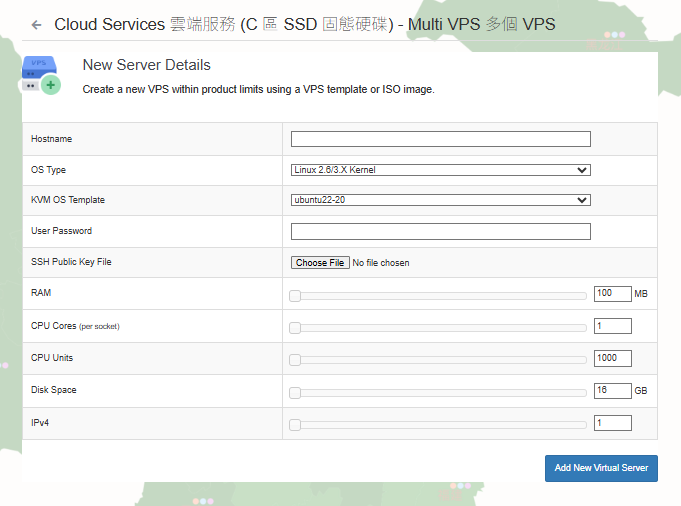Click the RAM value box showing 100
The image size is (681, 506).
click(612, 294)
